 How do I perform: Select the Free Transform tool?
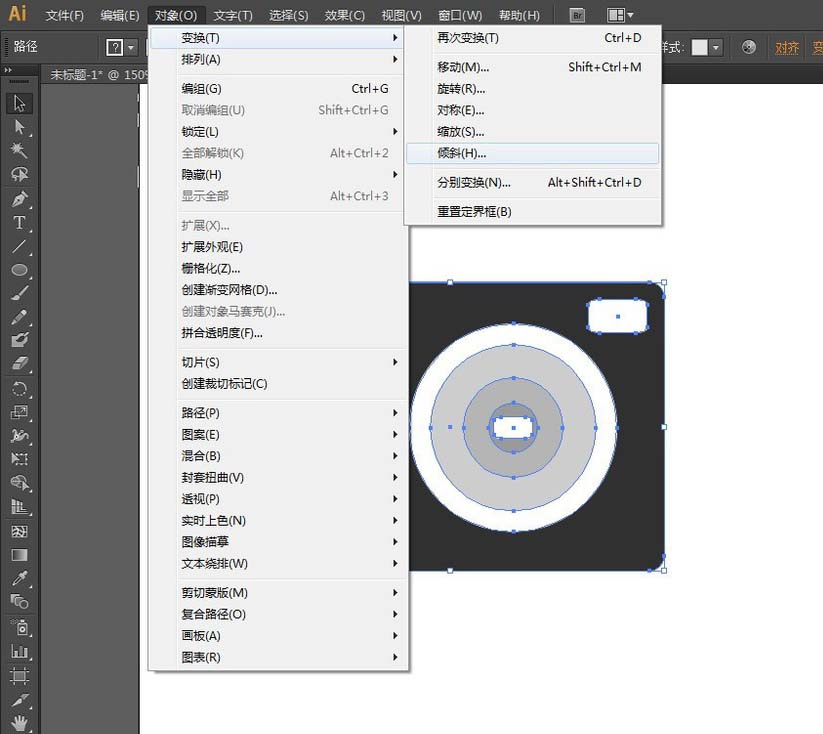pyautogui.click(x=19, y=459)
